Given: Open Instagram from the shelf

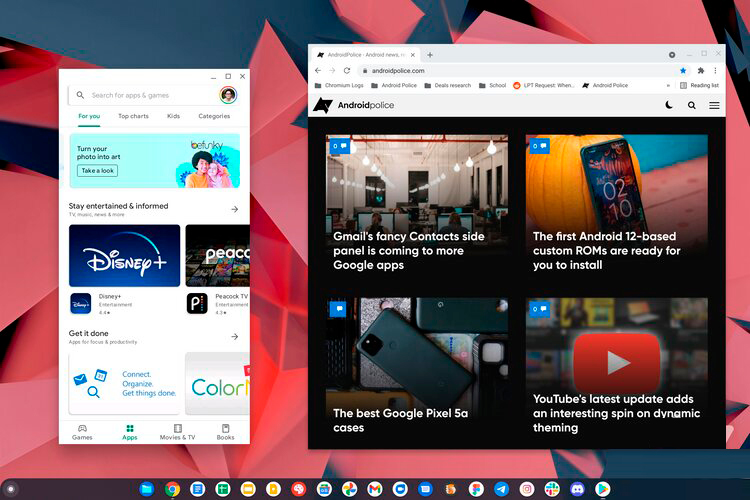Looking at the screenshot, I should 527,489.
